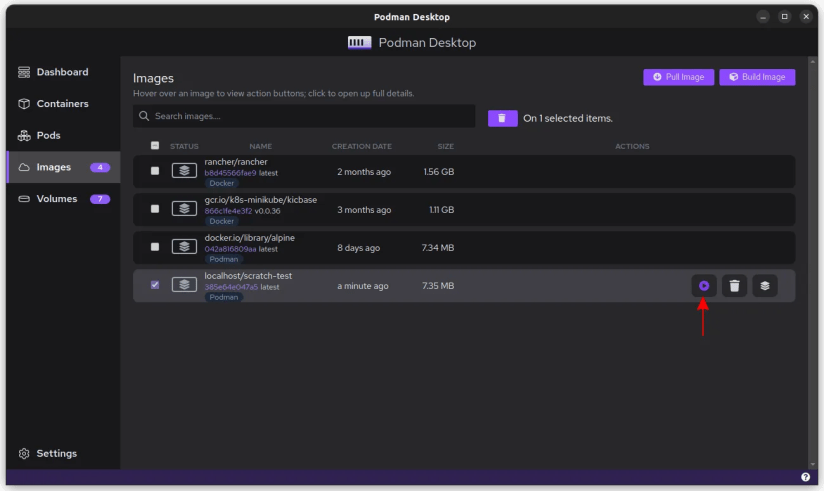
Task: Open help via question mark icon
Action: 805,477
